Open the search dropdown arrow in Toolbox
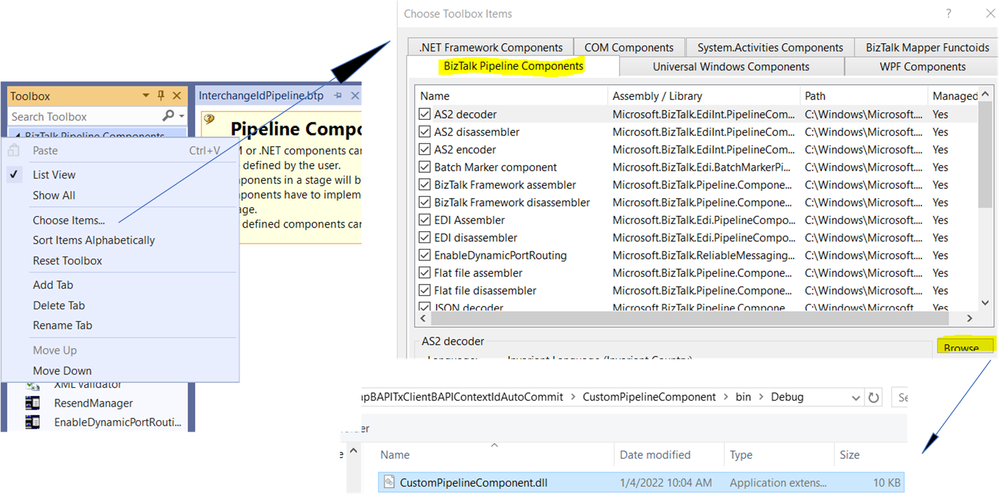 coord(182,116)
